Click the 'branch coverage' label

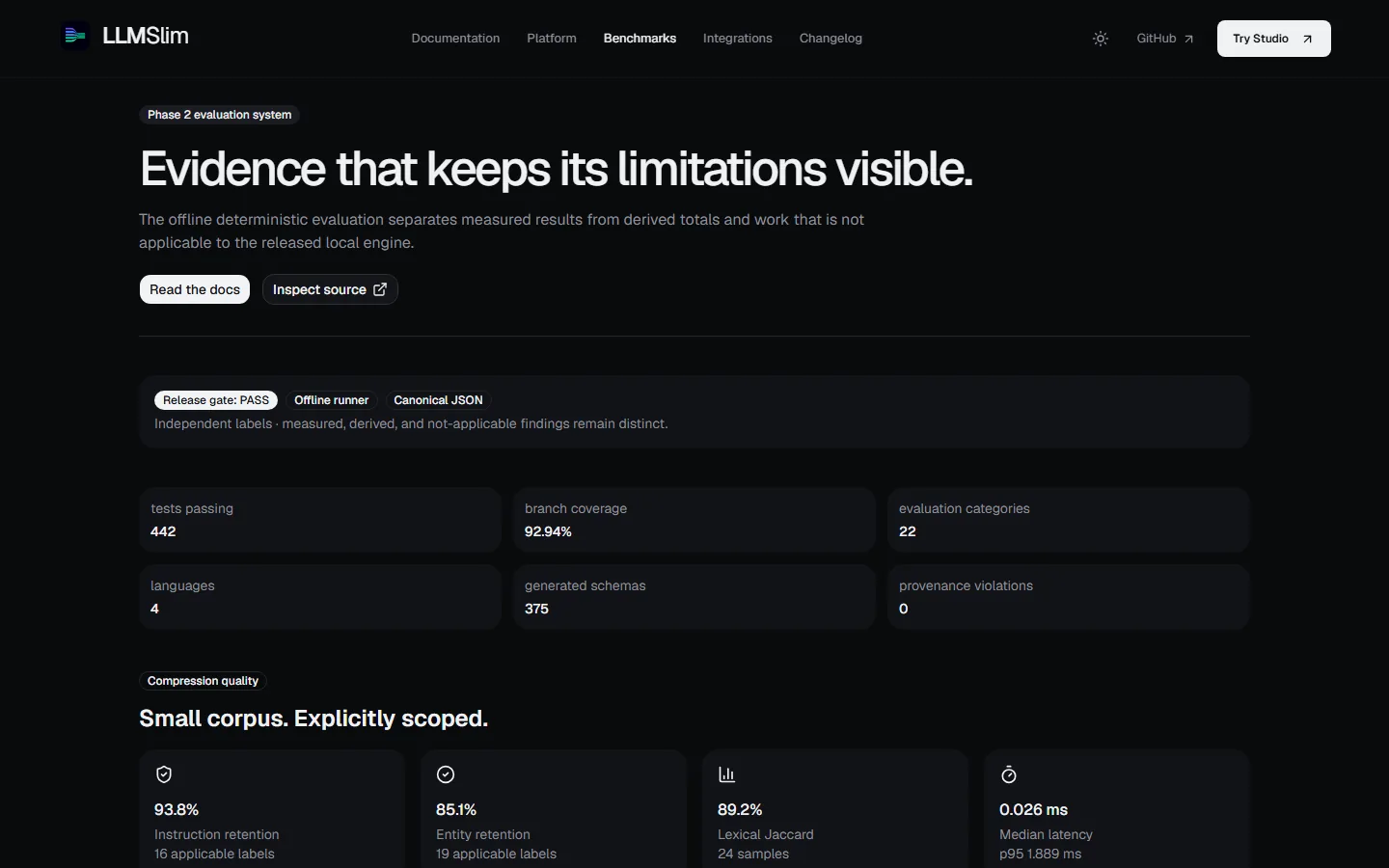pos(576,508)
